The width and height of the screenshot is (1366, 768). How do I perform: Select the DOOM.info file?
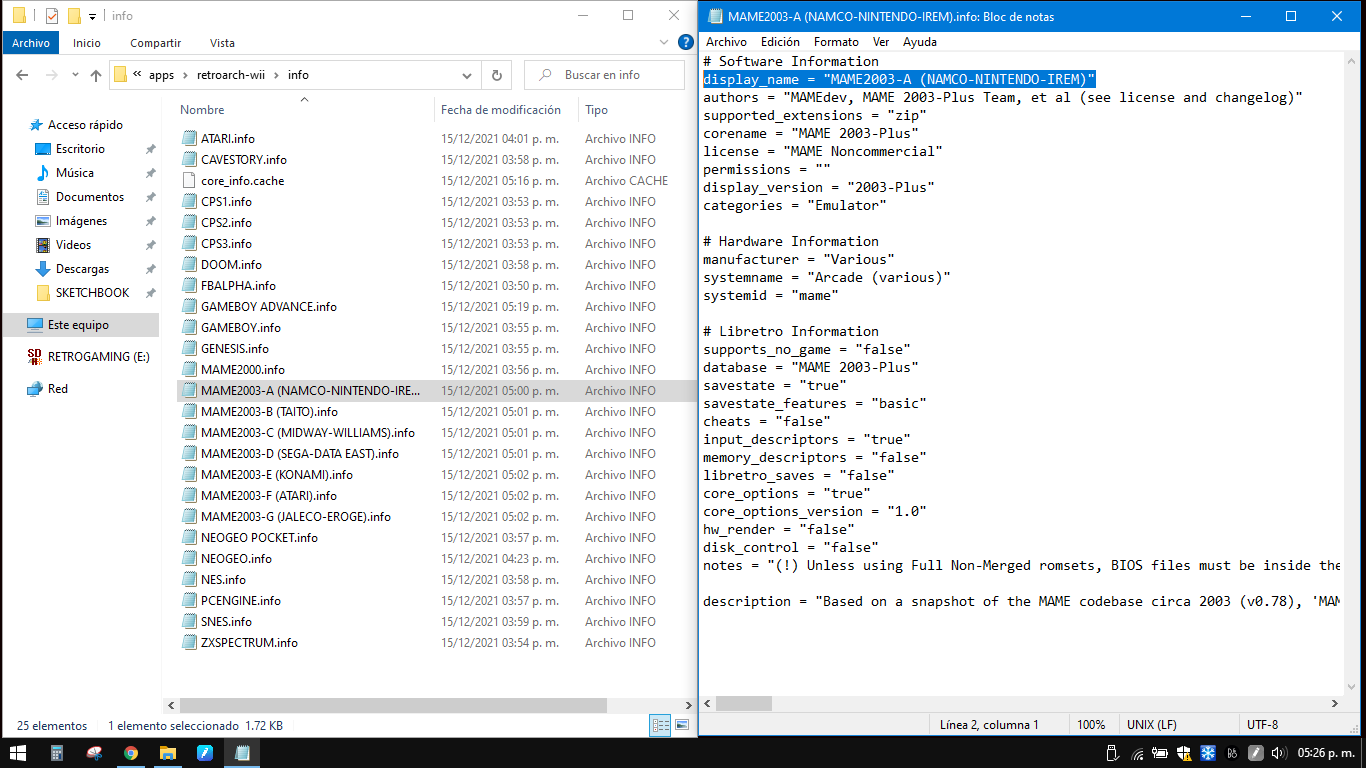click(x=231, y=265)
